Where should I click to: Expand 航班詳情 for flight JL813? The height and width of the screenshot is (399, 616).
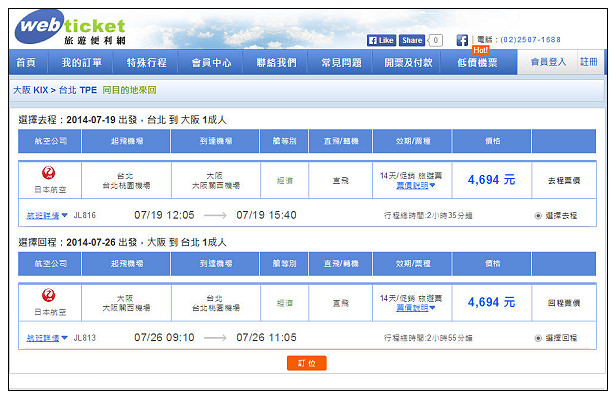coord(47,338)
